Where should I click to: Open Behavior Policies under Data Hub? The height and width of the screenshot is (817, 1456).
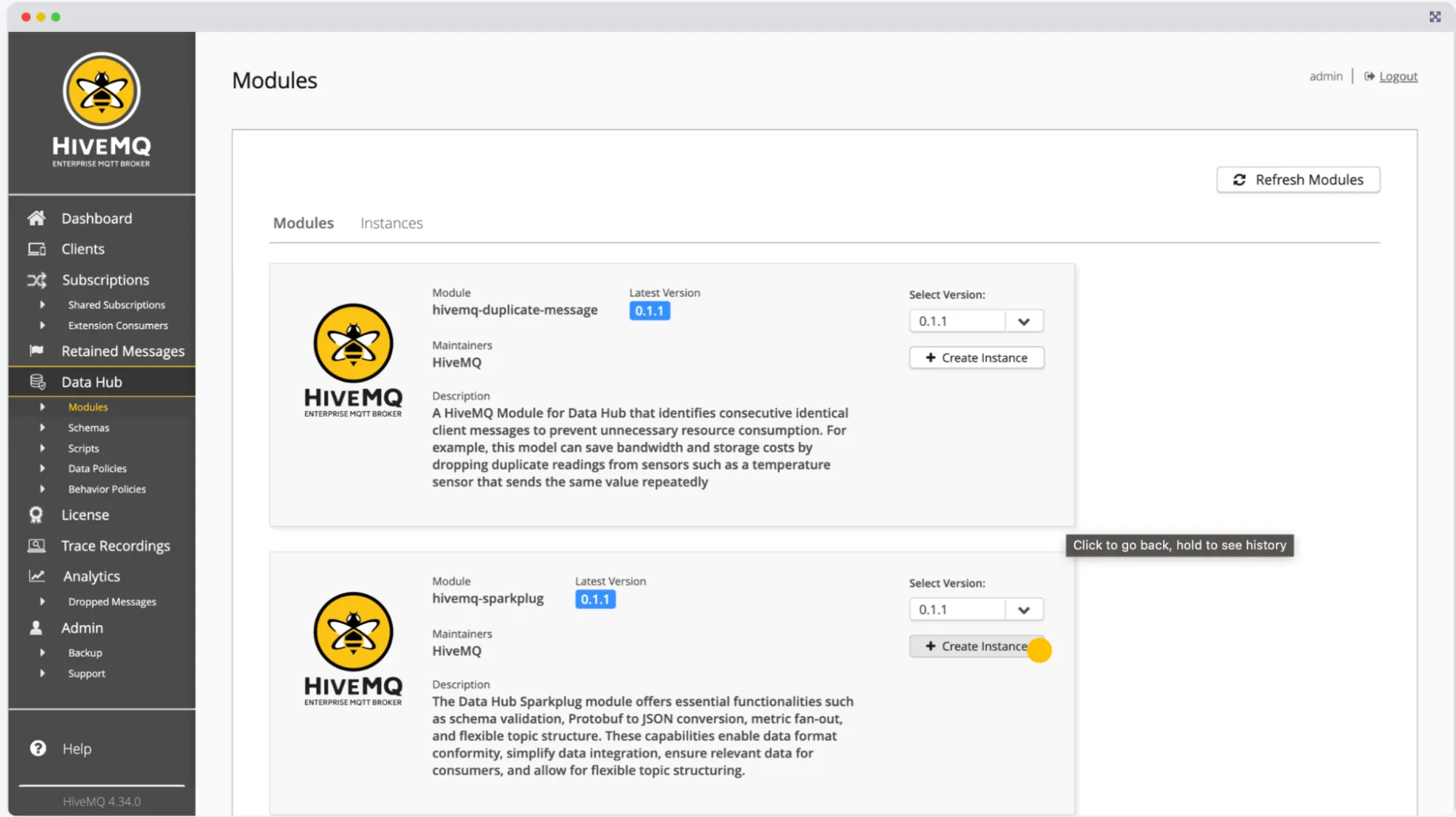tap(107, 489)
